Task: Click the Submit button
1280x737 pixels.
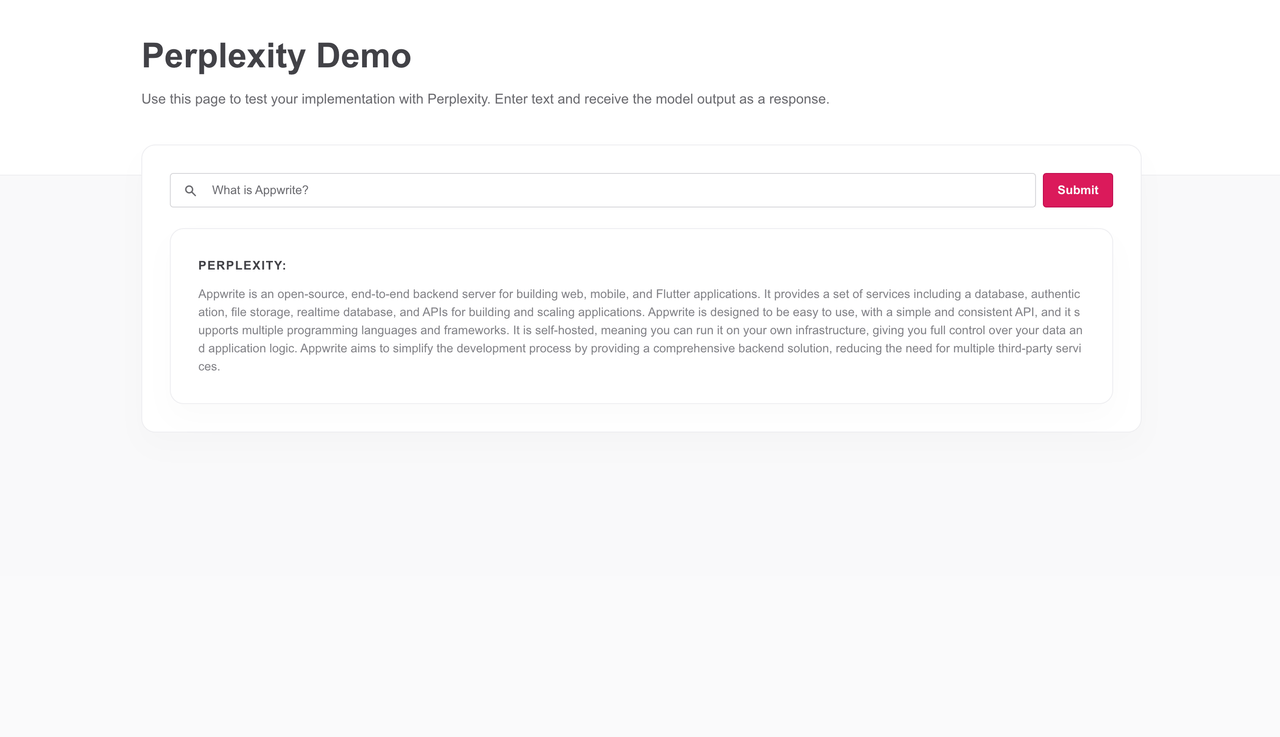Action: point(1078,190)
